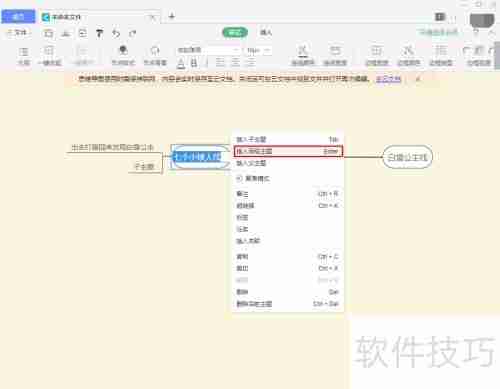Open the border color tool in ribbon

click(408, 56)
